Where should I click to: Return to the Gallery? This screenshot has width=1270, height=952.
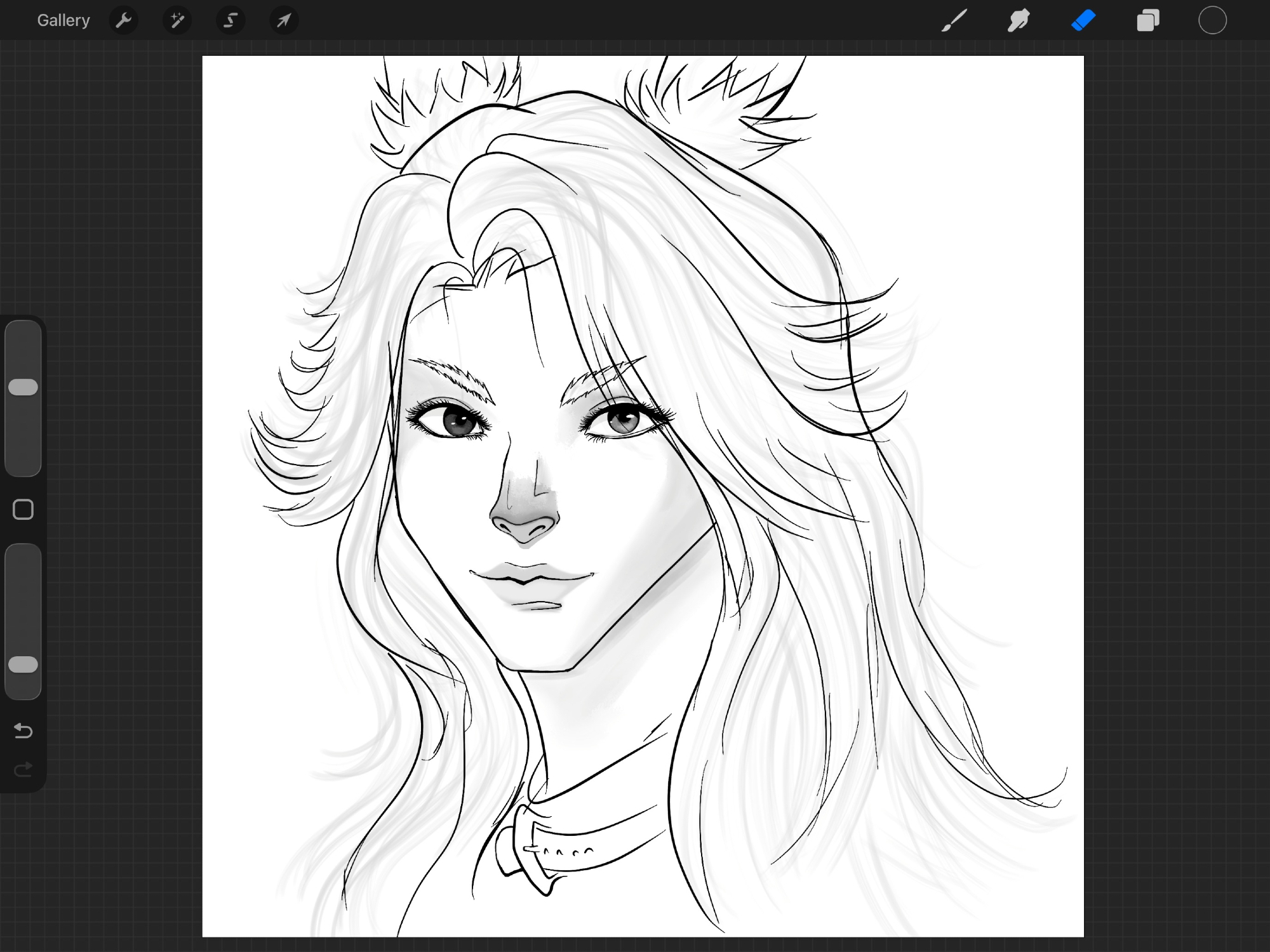click(63, 20)
